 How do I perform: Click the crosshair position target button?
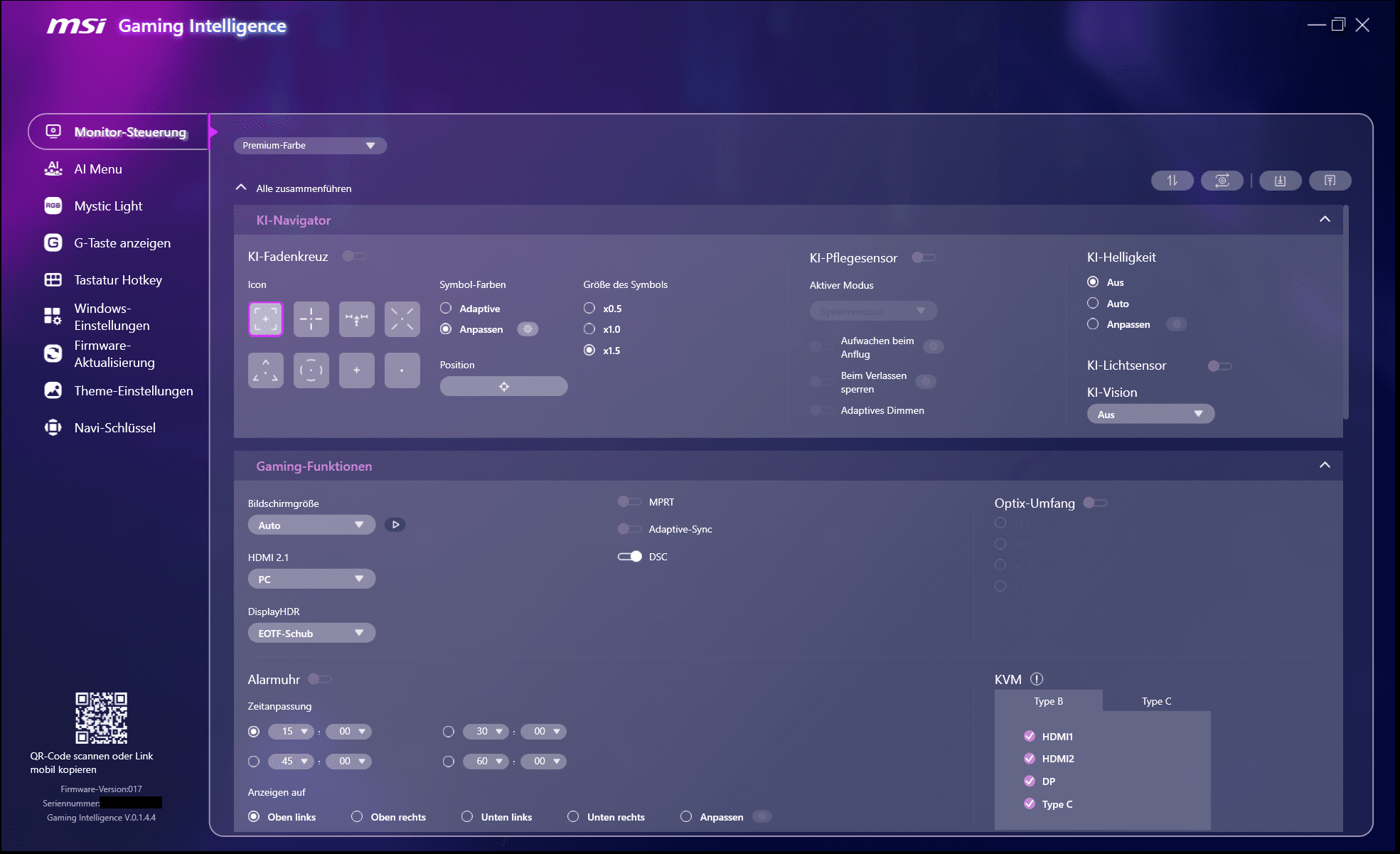[x=503, y=386]
